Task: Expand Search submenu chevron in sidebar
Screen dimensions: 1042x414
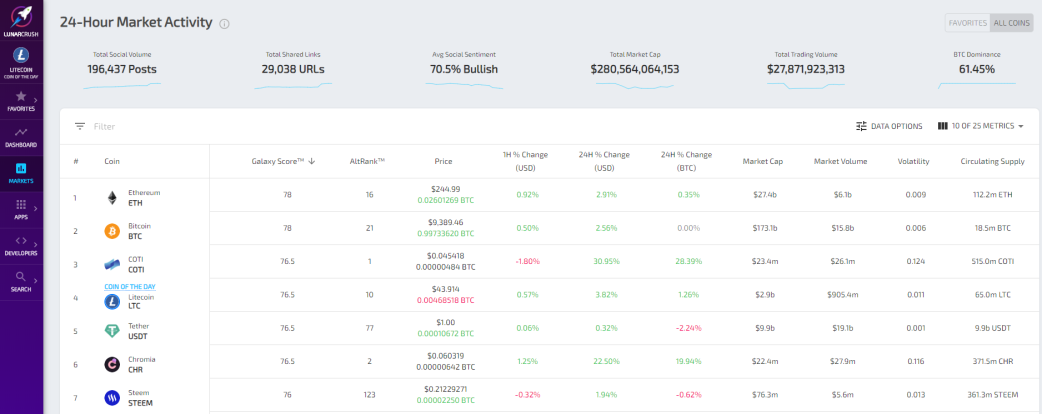Action: 35,280
